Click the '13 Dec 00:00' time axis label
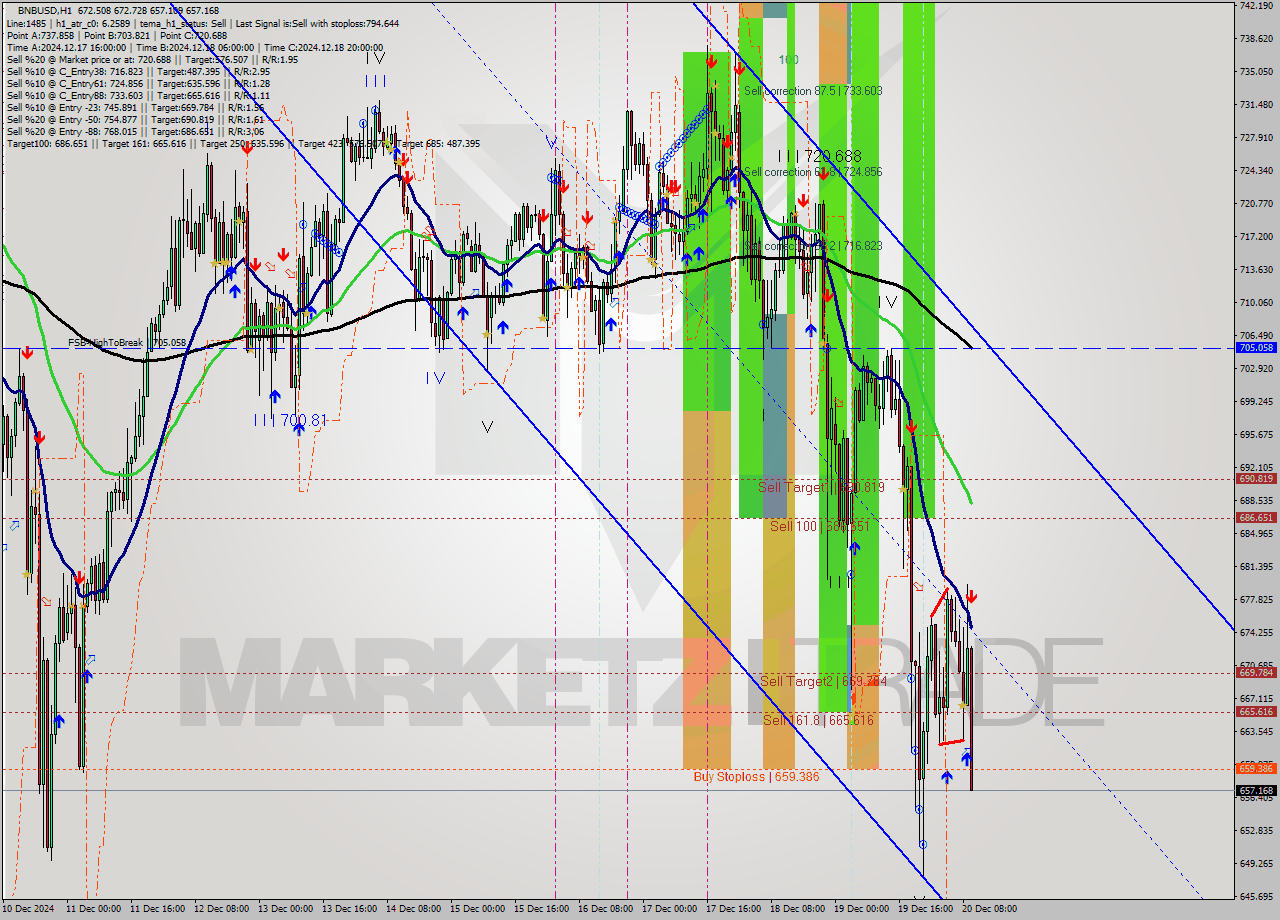This screenshot has height=920, width=1280. pos(285,909)
